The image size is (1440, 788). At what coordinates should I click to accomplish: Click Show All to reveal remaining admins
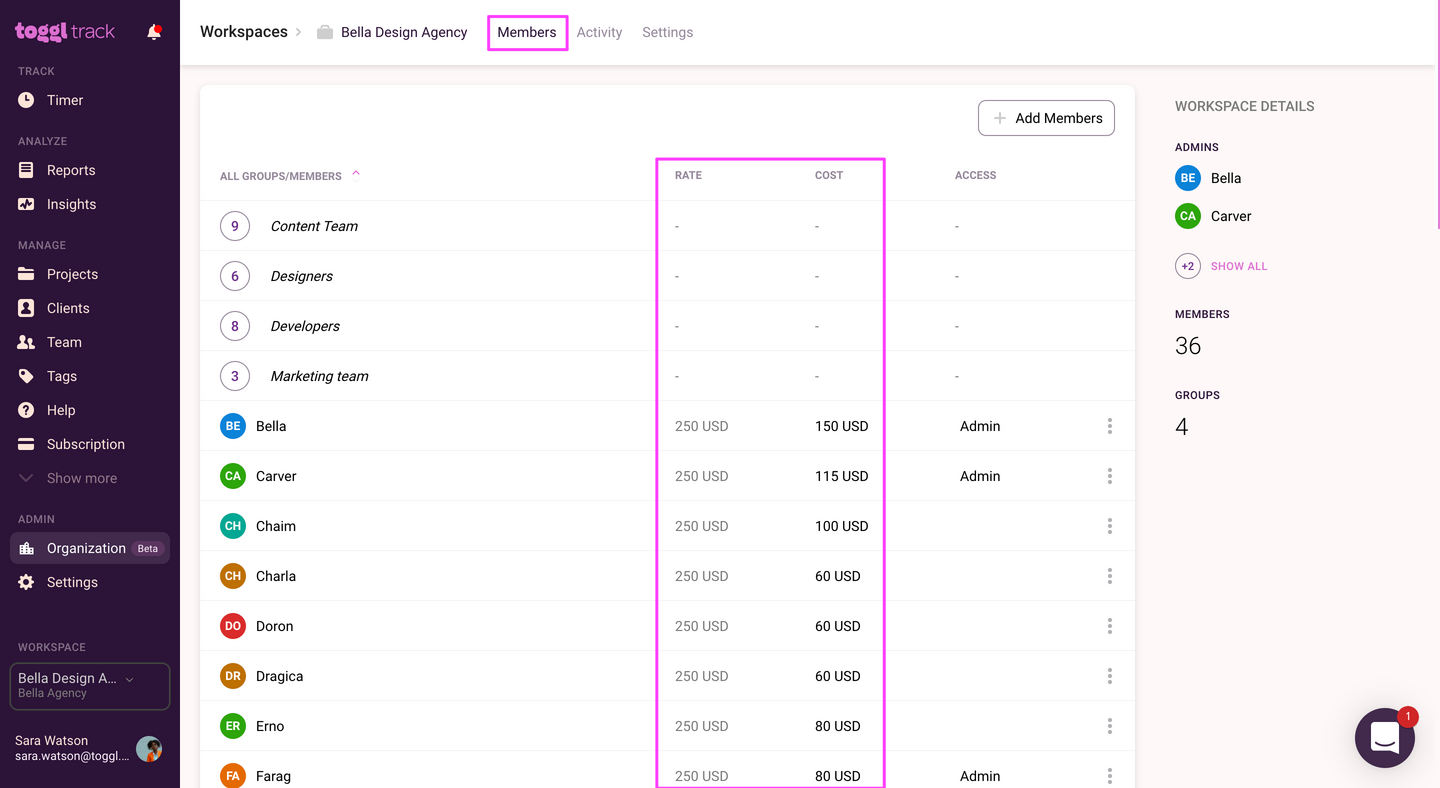[x=1239, y=266]
